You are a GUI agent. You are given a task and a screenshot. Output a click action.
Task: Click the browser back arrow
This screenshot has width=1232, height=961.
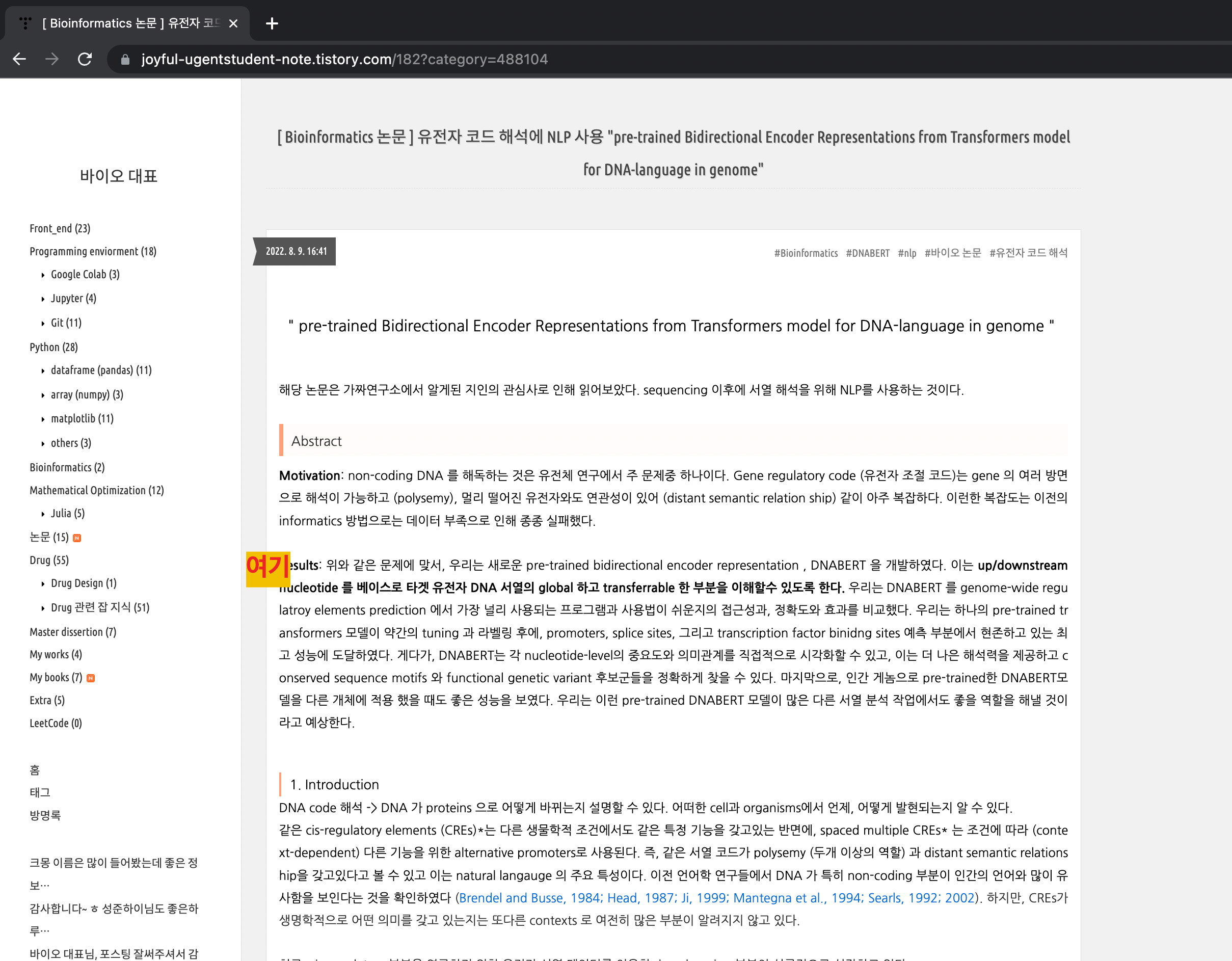tap(20, 59)
